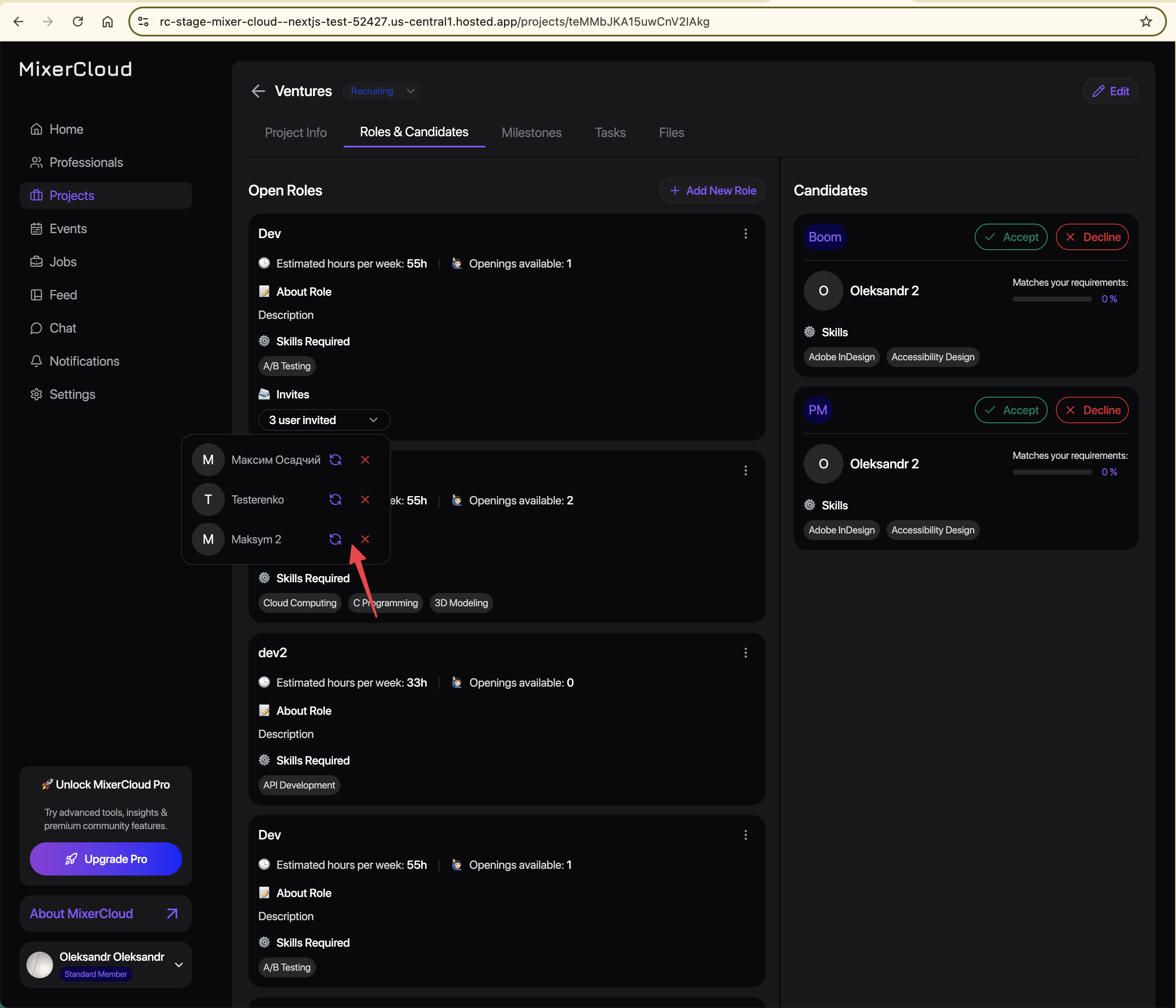Image resolution: width=1176 pixels, height=1008 pixels.
Task: Resend invite to Testerenko
Action: pos(335,499)
